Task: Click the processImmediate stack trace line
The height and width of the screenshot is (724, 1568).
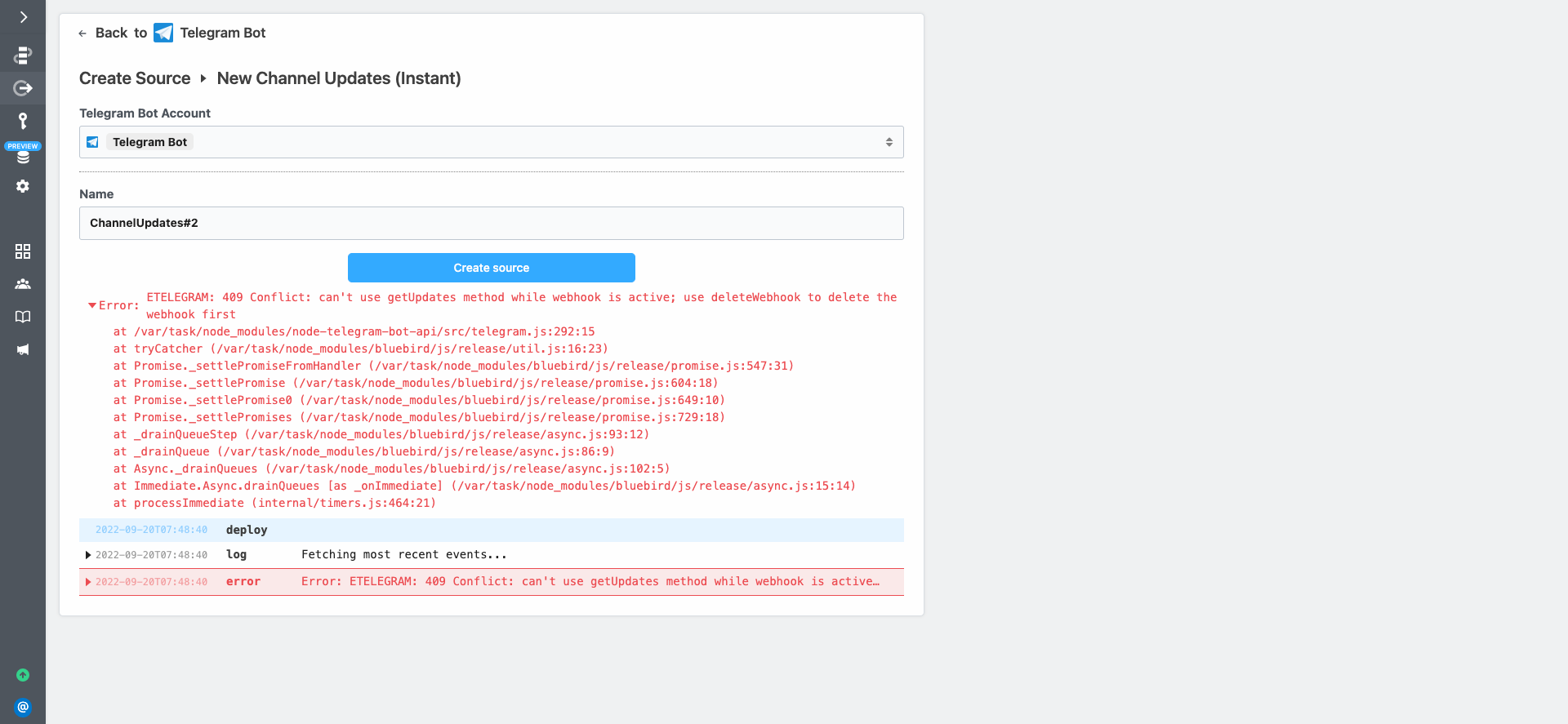Action: 275,503
